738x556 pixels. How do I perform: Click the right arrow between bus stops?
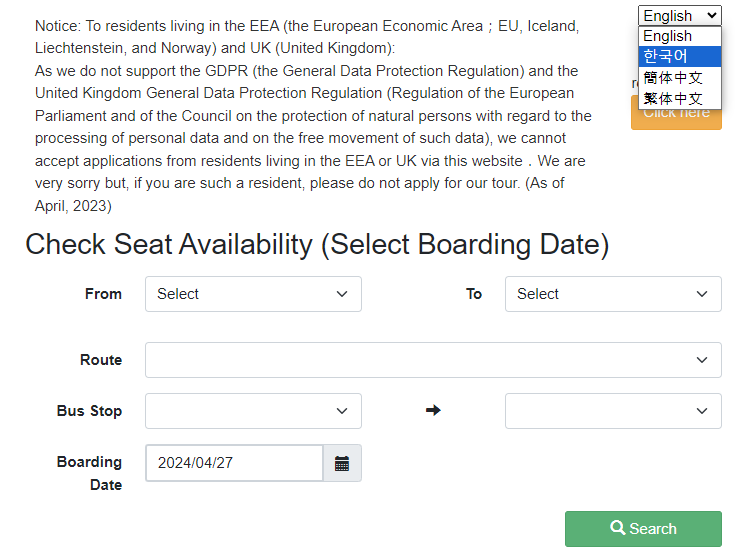433,410
